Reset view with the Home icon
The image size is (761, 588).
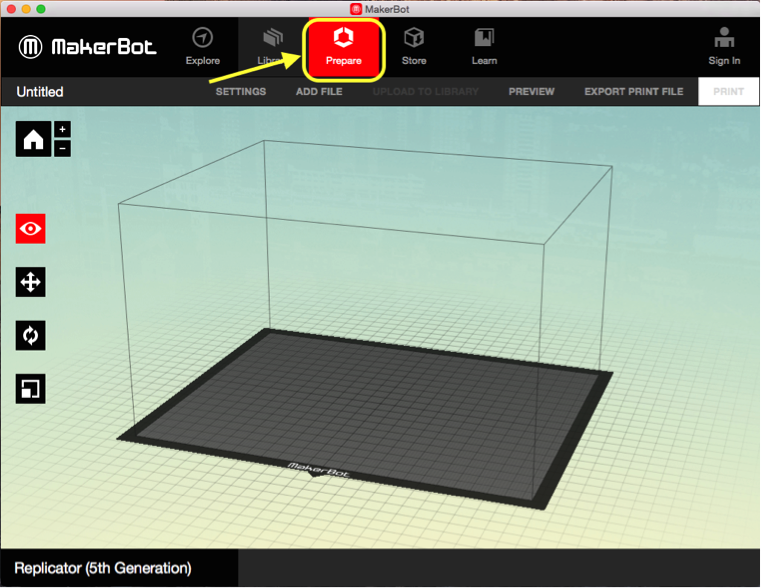33,139
